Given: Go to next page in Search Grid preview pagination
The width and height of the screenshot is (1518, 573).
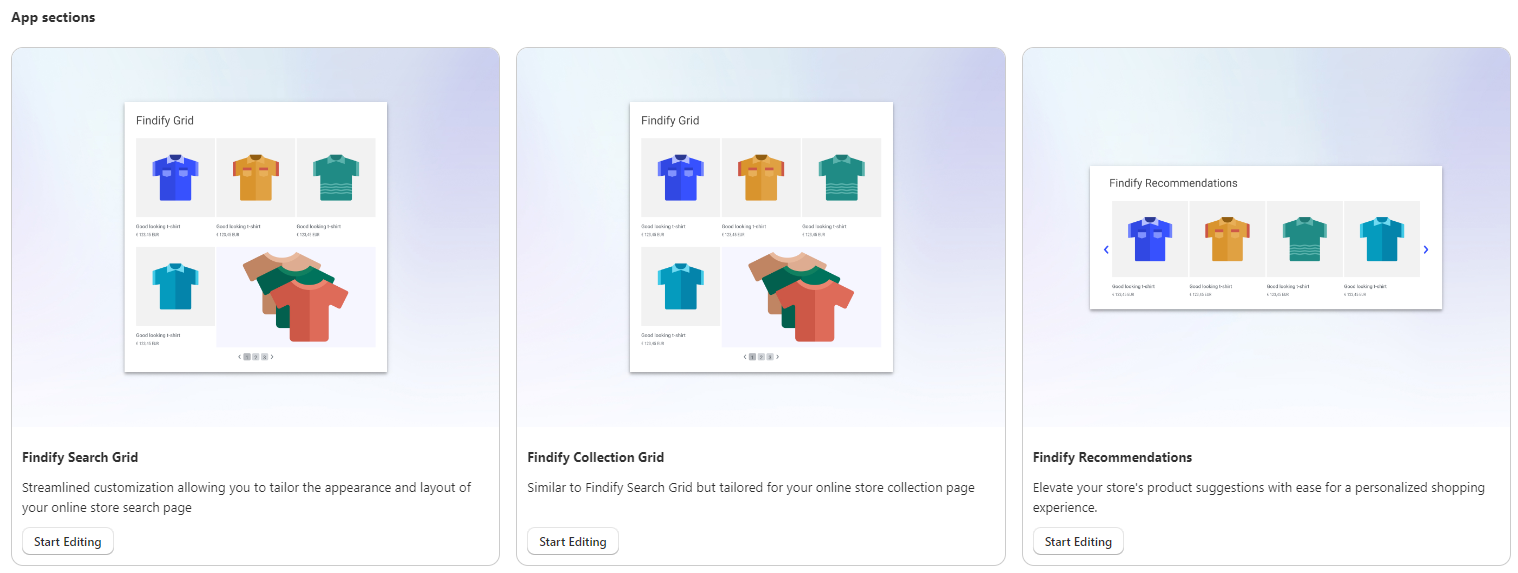Looking at the screenshot, I should pyautogui.click(x=272, y=357).
